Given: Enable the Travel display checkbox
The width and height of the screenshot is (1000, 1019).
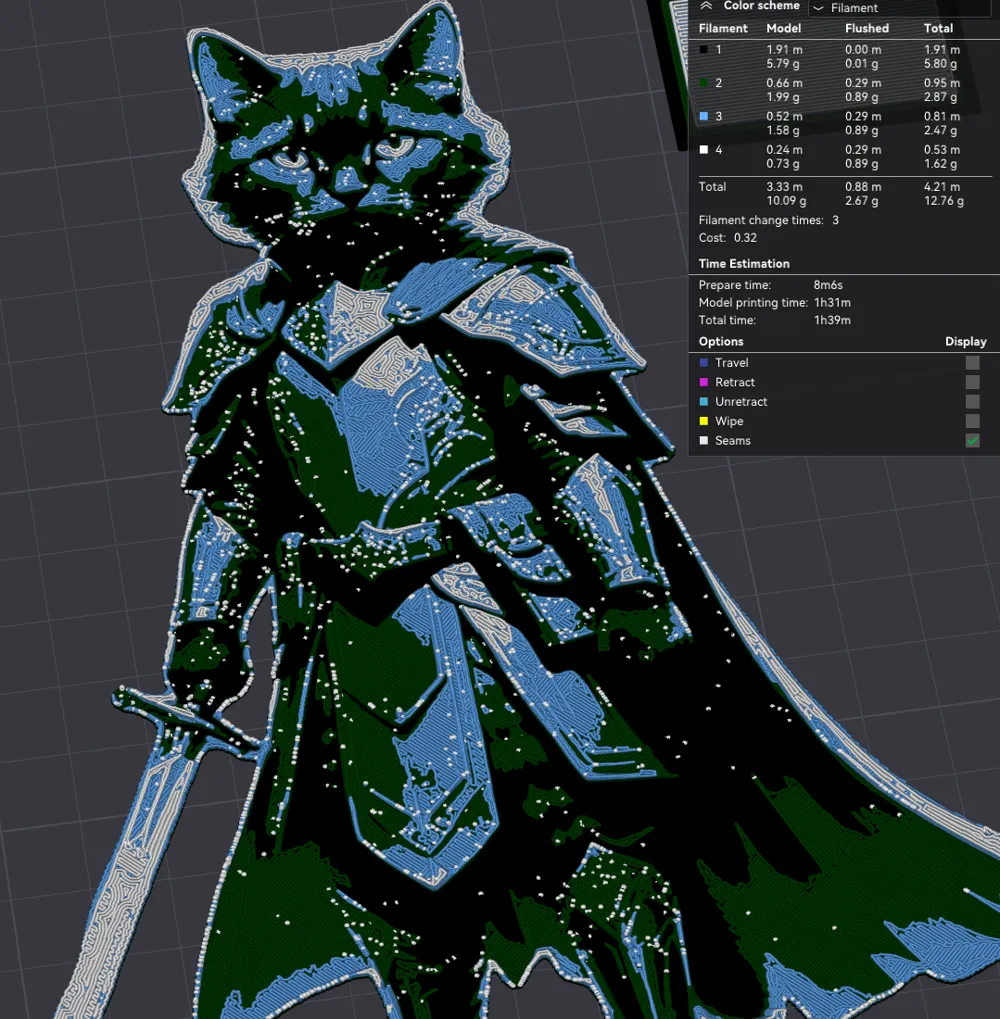Looking at the screenshot, I should [972, 362].
